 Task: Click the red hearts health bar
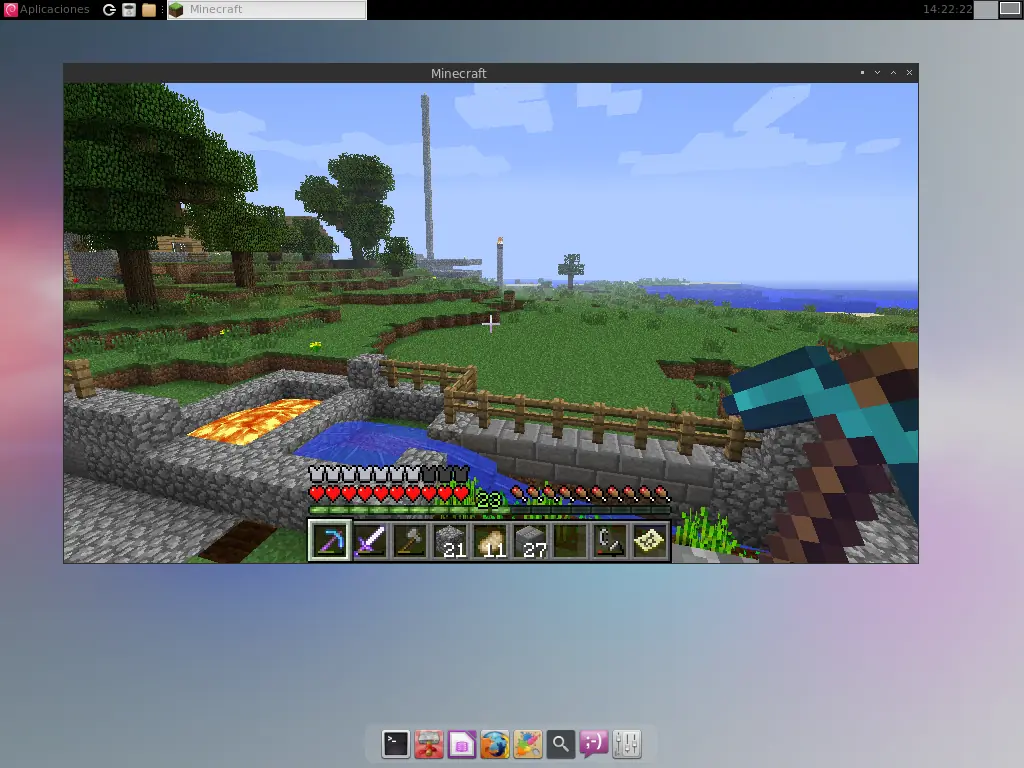click(x=389, y=494)
